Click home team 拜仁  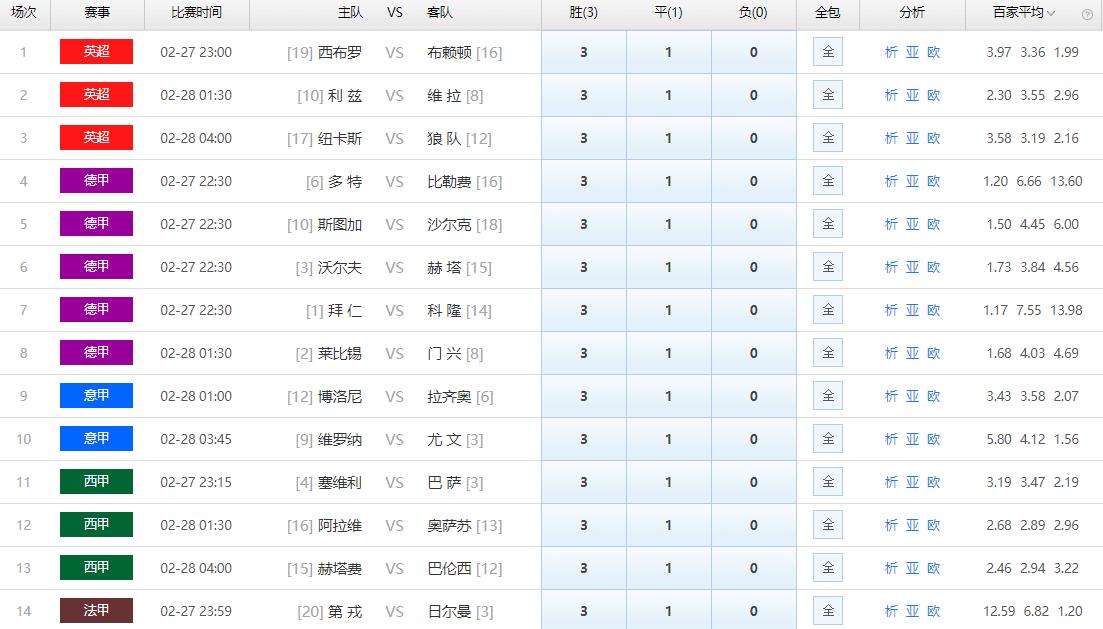pos(345,310)
